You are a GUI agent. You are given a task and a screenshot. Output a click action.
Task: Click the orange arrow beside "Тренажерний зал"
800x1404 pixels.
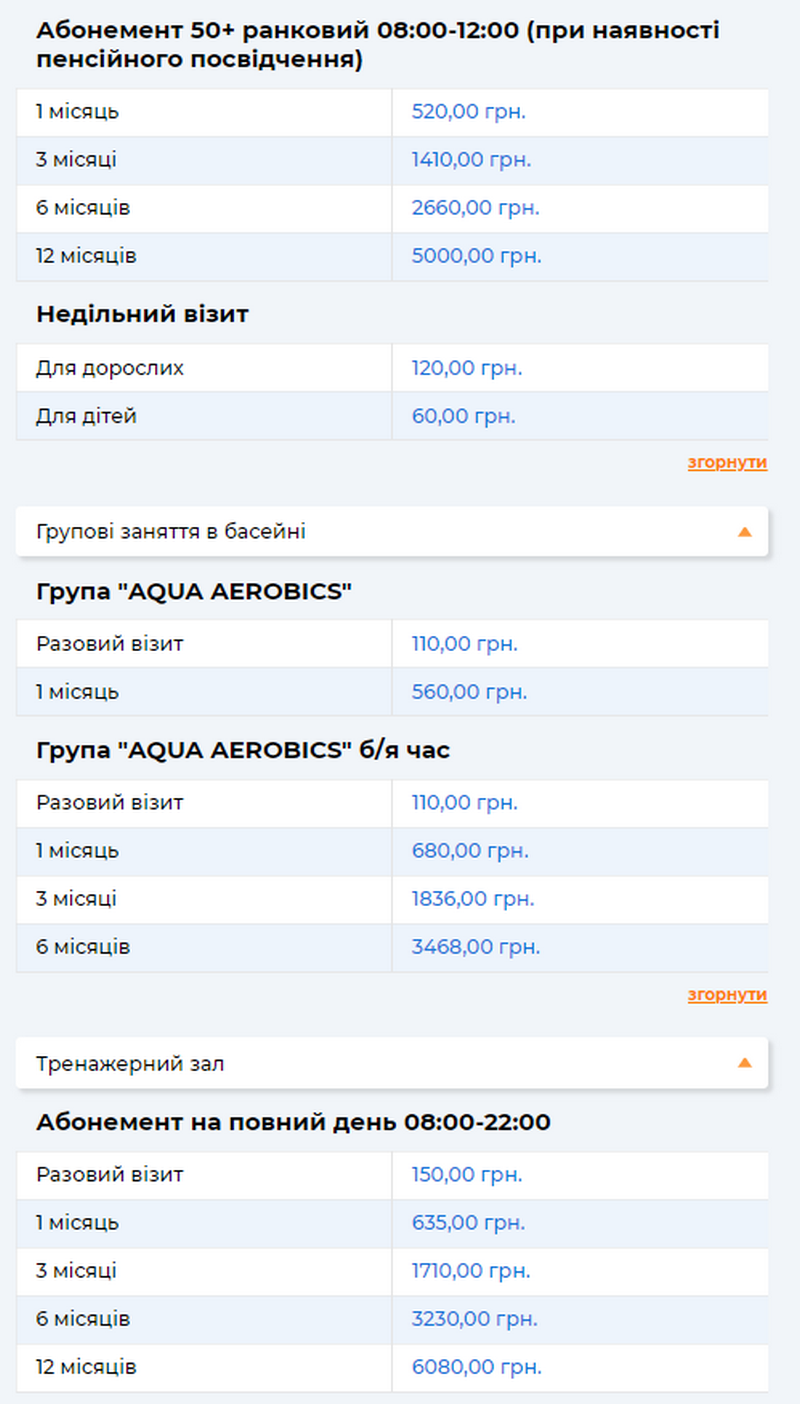pyautogui.click(x=744, y=1063)
